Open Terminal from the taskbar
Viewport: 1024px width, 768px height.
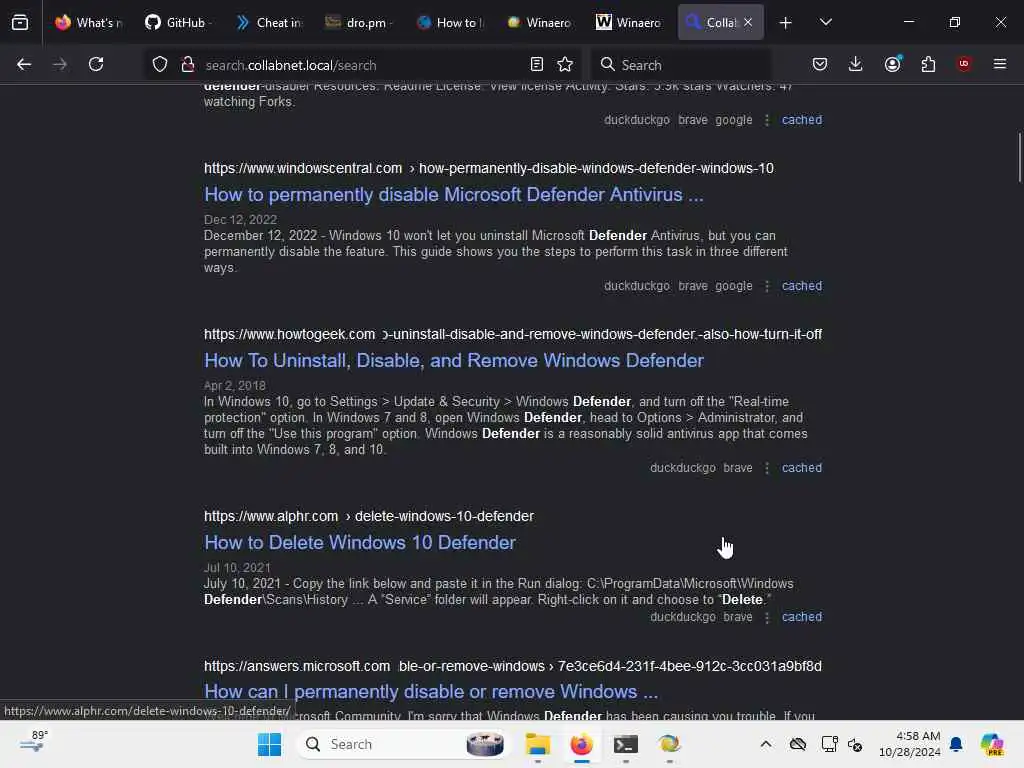625,744
